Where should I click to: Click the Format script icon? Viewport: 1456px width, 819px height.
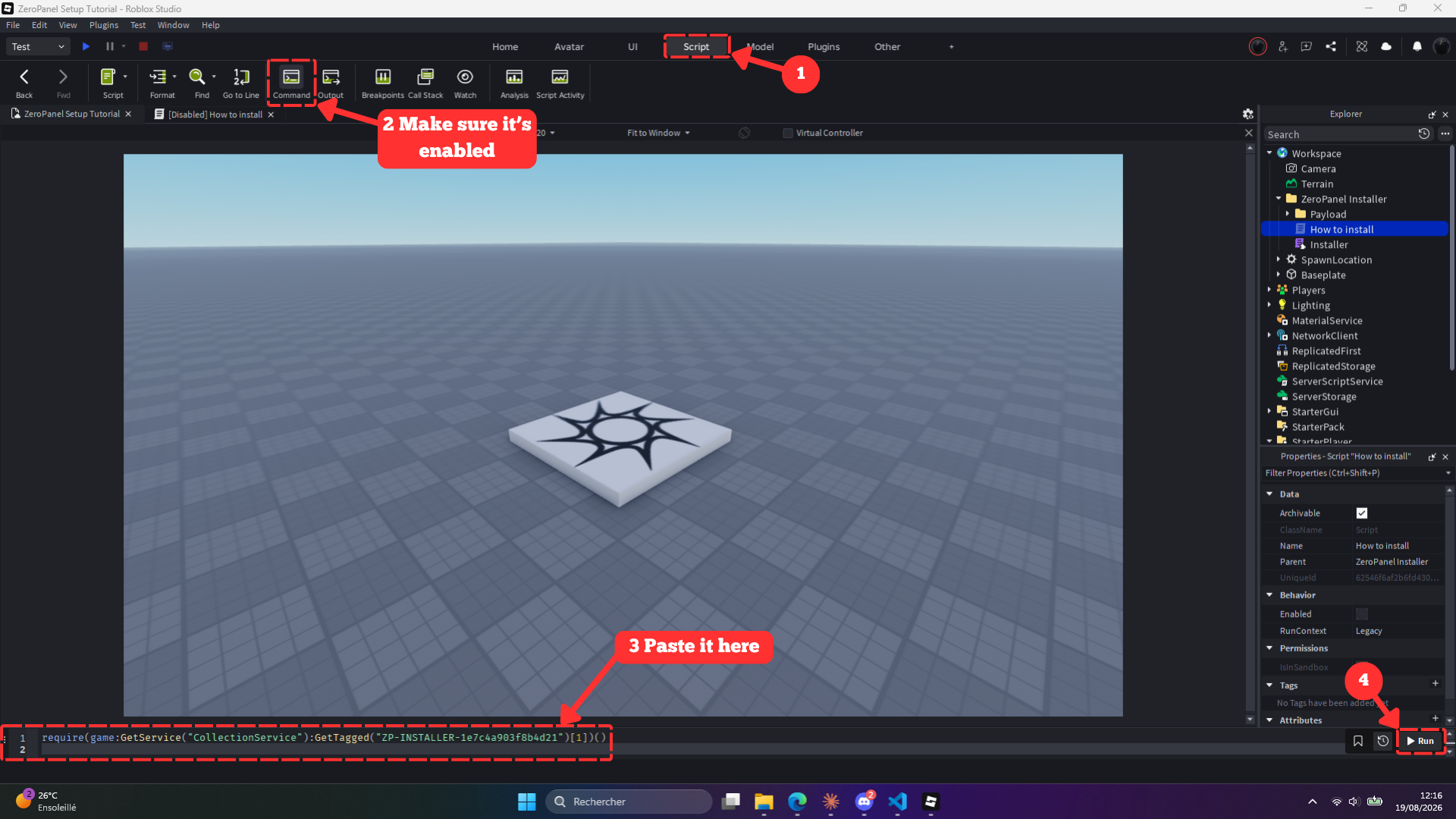(x=158, y=77)
